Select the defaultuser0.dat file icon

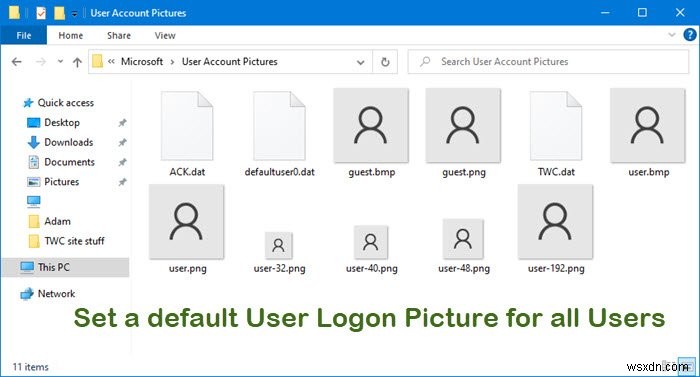click(x=279, y=126)
